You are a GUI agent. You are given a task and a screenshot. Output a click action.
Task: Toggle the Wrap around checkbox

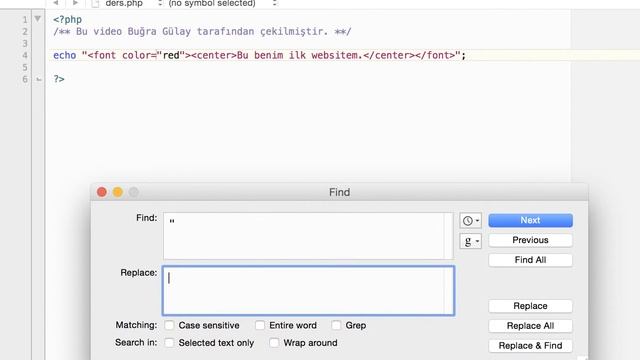tap(274, 343)
